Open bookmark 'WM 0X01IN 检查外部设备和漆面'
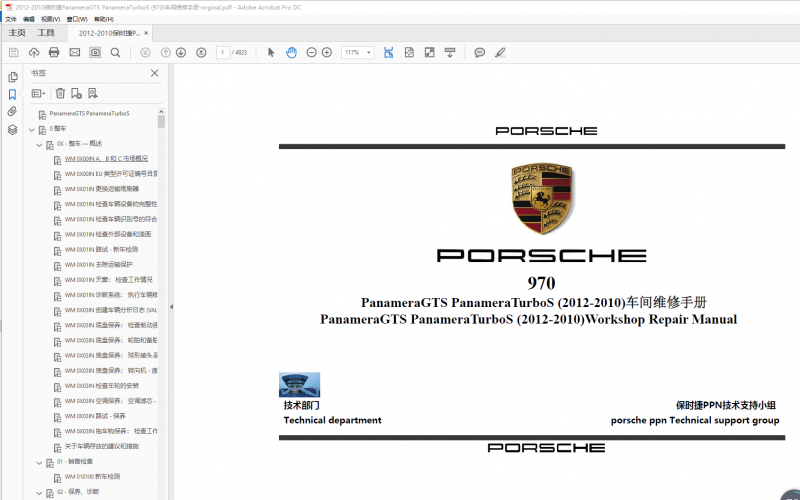Image resolution: width=800 pixels, height=500 pixels. pos(108,234)
